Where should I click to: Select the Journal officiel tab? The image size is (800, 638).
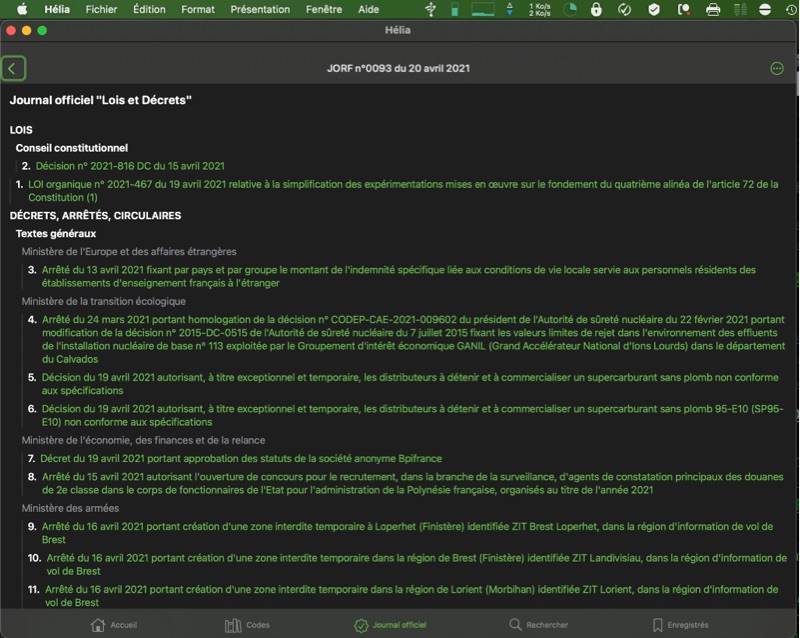pos(390,625)
